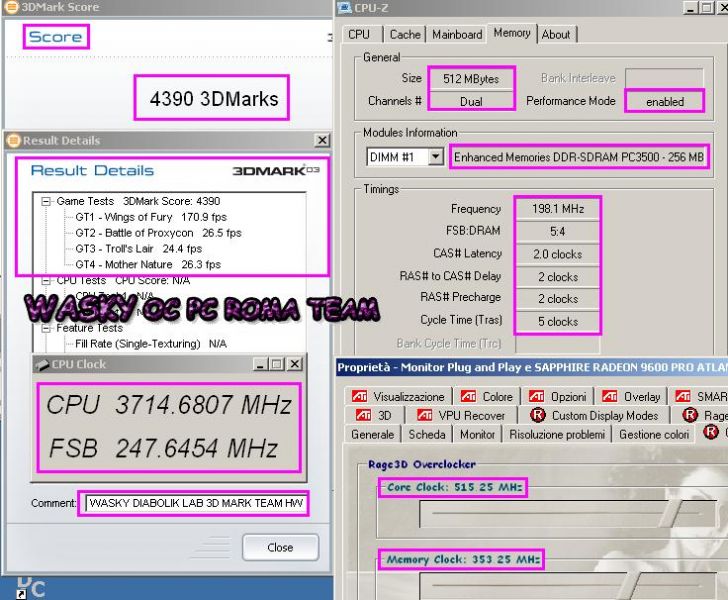Close the Result Details window with X
This screenshot has height=600, width=728.
[322, 140]
